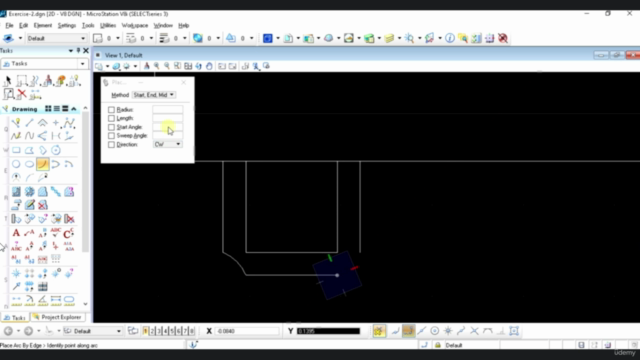
Task: Toggle view 1 button in view group
Action: [145, 331]
